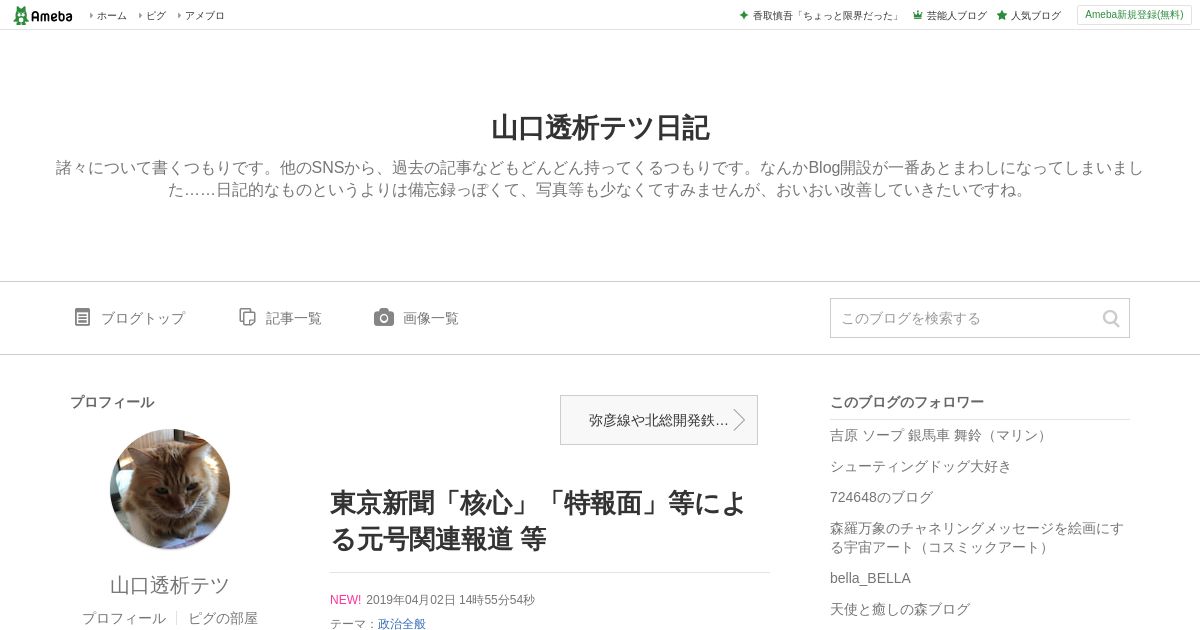Image resolution: width=1200 pixels, height=630 pixels.
Task: Click the search magnifier icon
Action: click(x=1111, y=318)
